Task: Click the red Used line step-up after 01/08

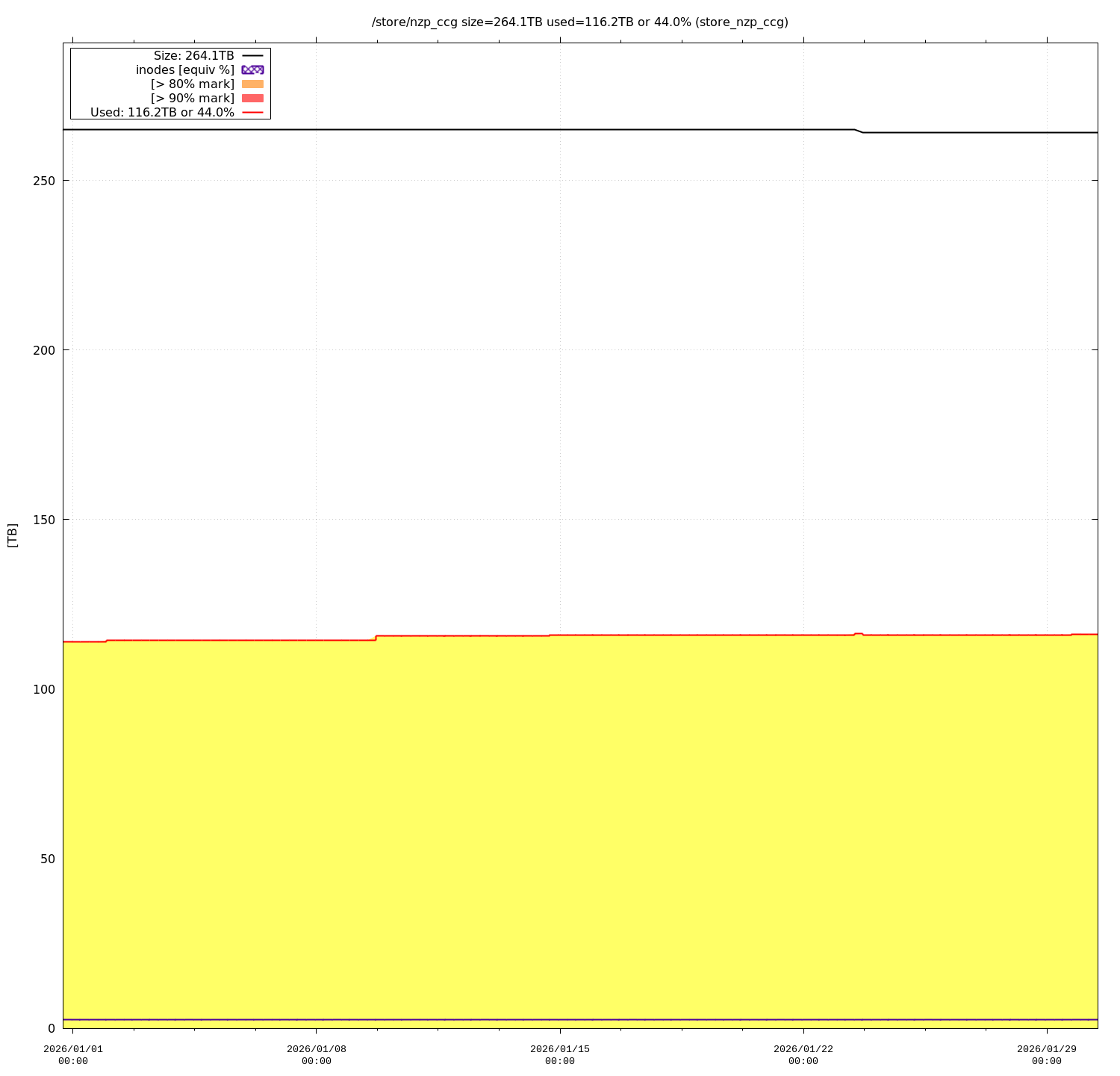Action: click(376, 638)
